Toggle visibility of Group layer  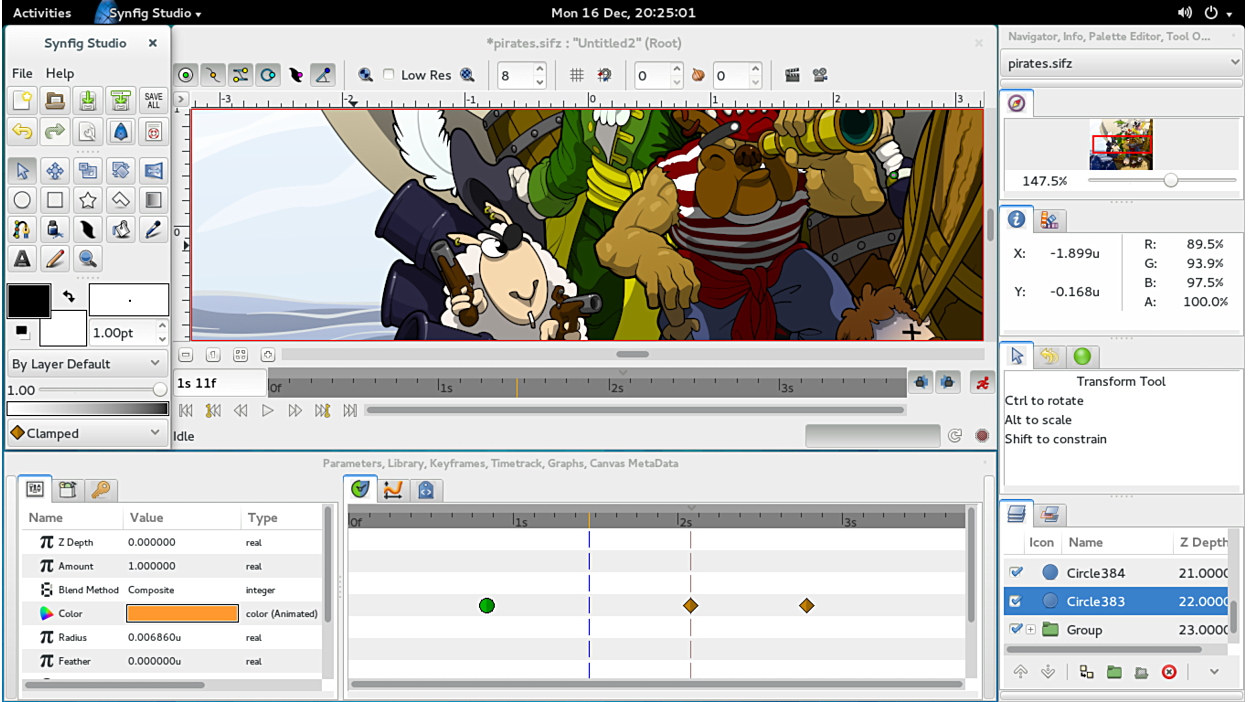click(1016, 630)
